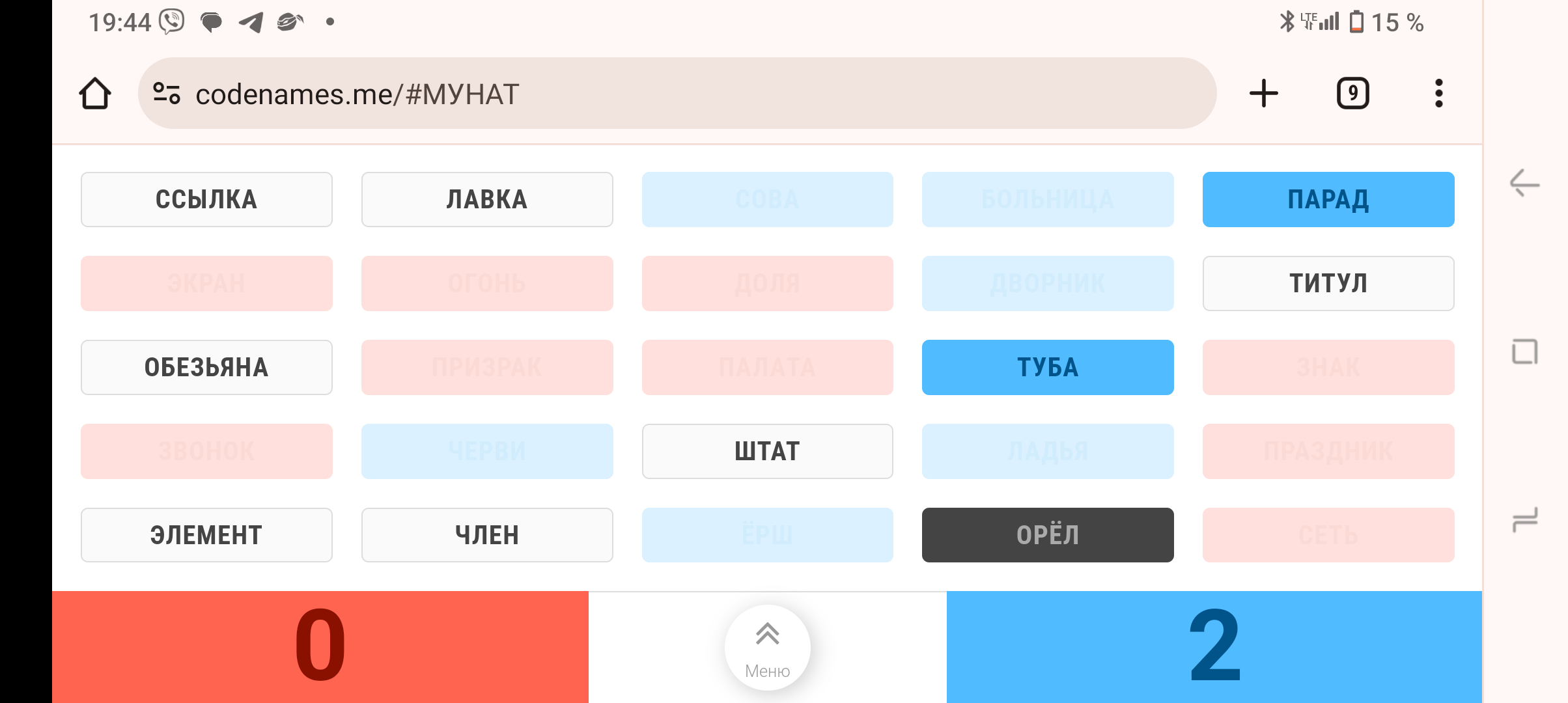Pick the ТИТУЛ word card
Image resolution: width=1568 pixels, height=703 pixels.
(1328, 283)
